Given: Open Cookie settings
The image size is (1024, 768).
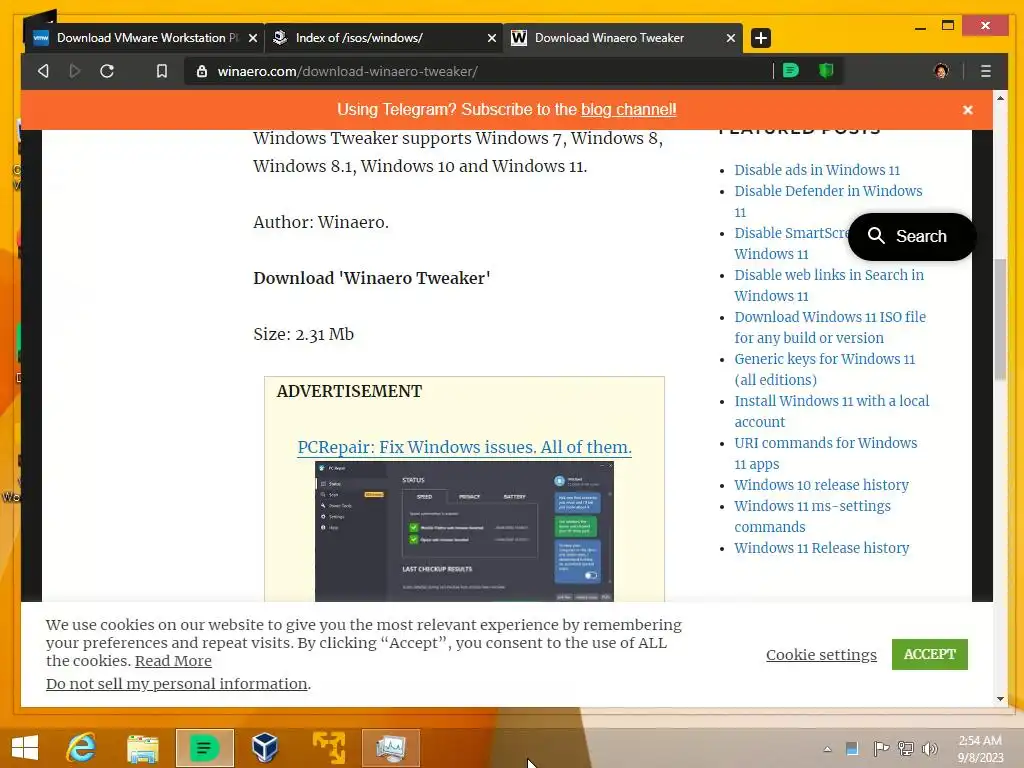Looking at the screenshot, I should click(x=821, y=654).
